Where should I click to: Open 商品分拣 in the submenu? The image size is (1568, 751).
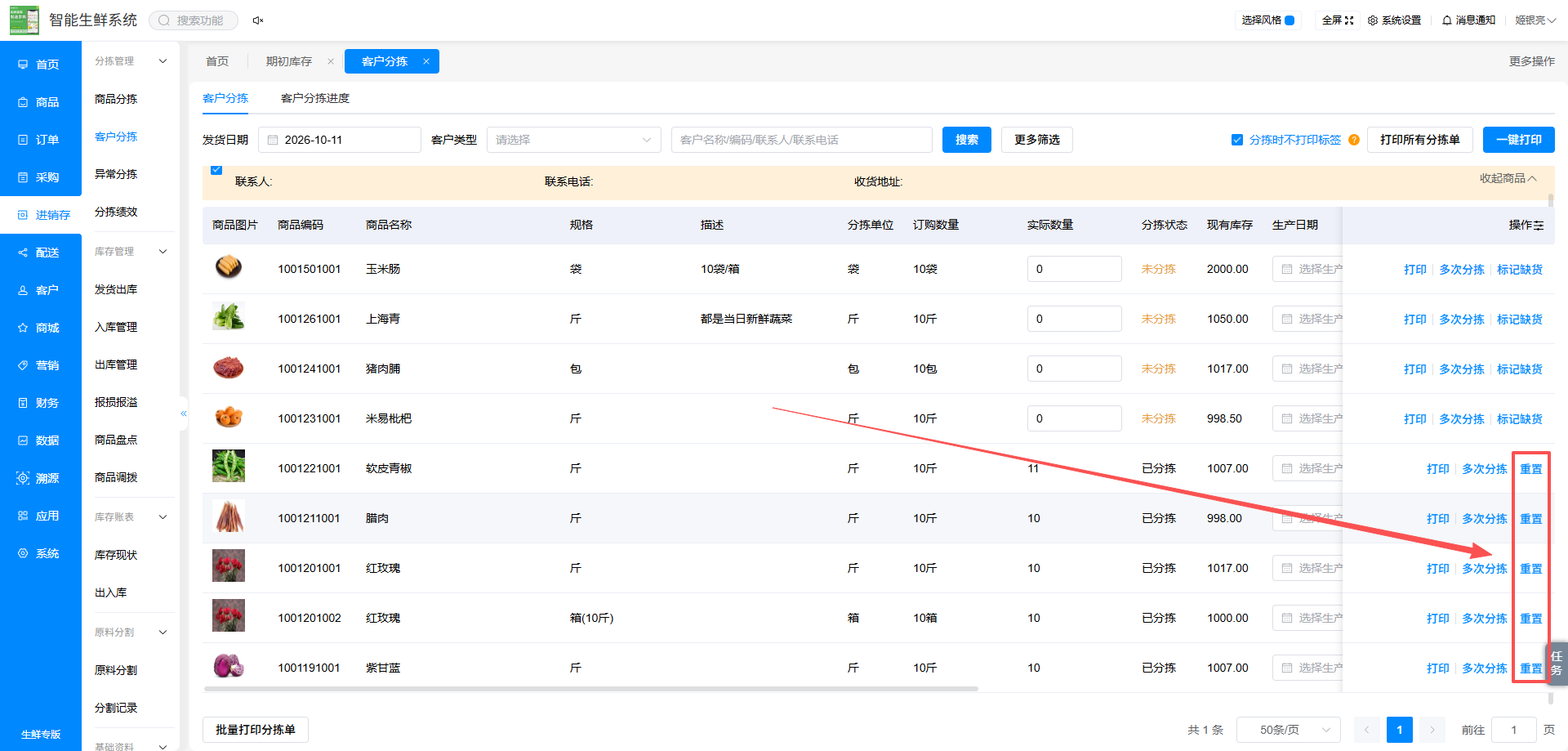click(x=116, y=99)
